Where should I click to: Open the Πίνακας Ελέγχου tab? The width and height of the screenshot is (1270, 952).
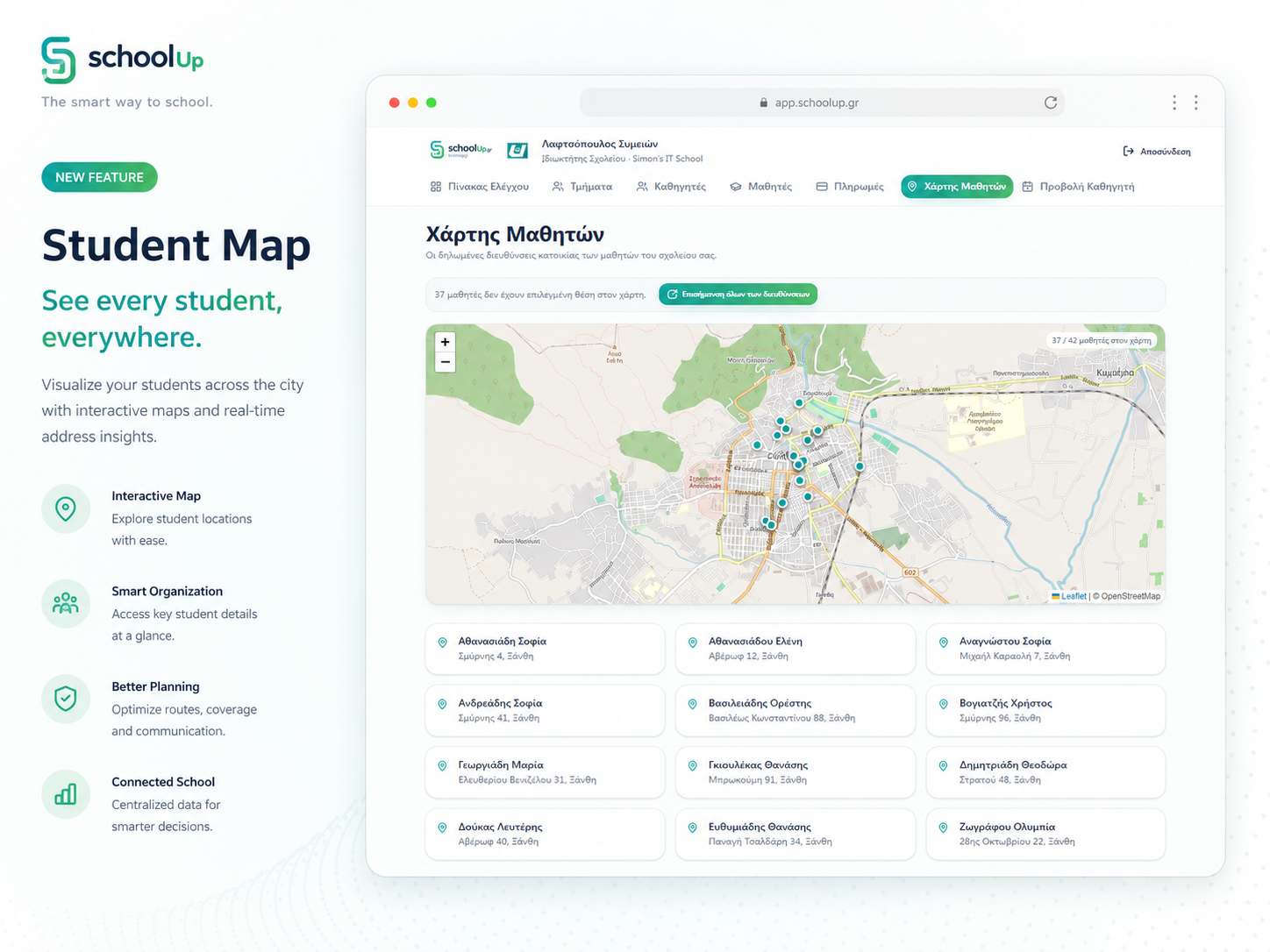coord(480,187)
